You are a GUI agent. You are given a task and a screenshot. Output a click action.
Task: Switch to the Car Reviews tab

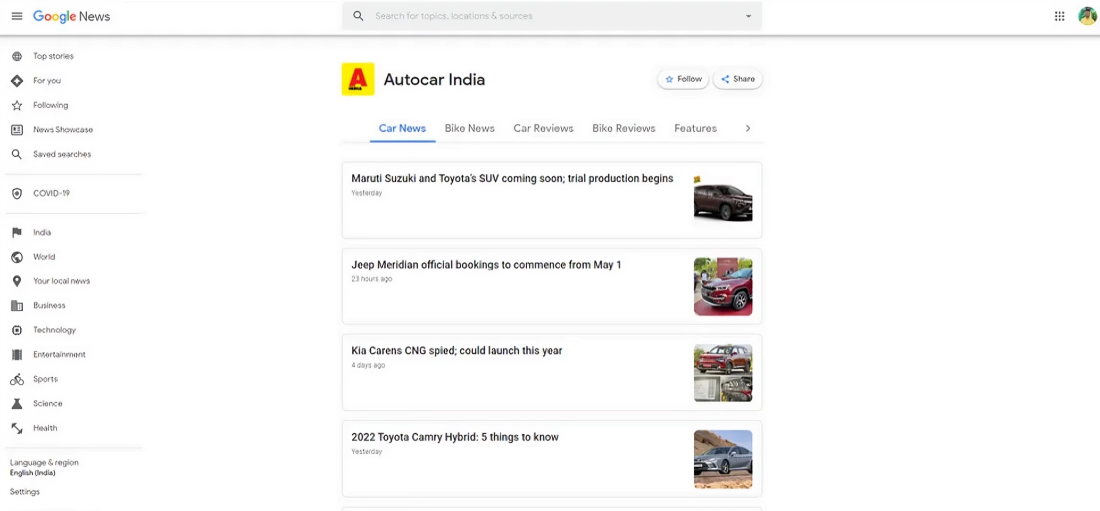[543, 128]
